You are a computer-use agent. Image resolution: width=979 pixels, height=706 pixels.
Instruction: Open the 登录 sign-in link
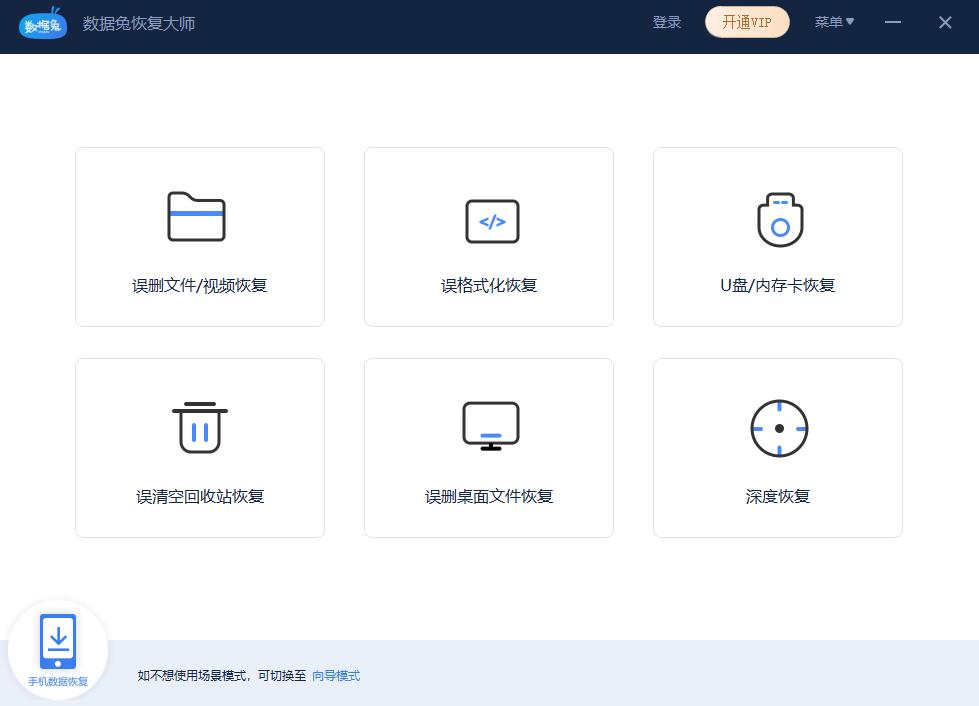click(666, 22)
